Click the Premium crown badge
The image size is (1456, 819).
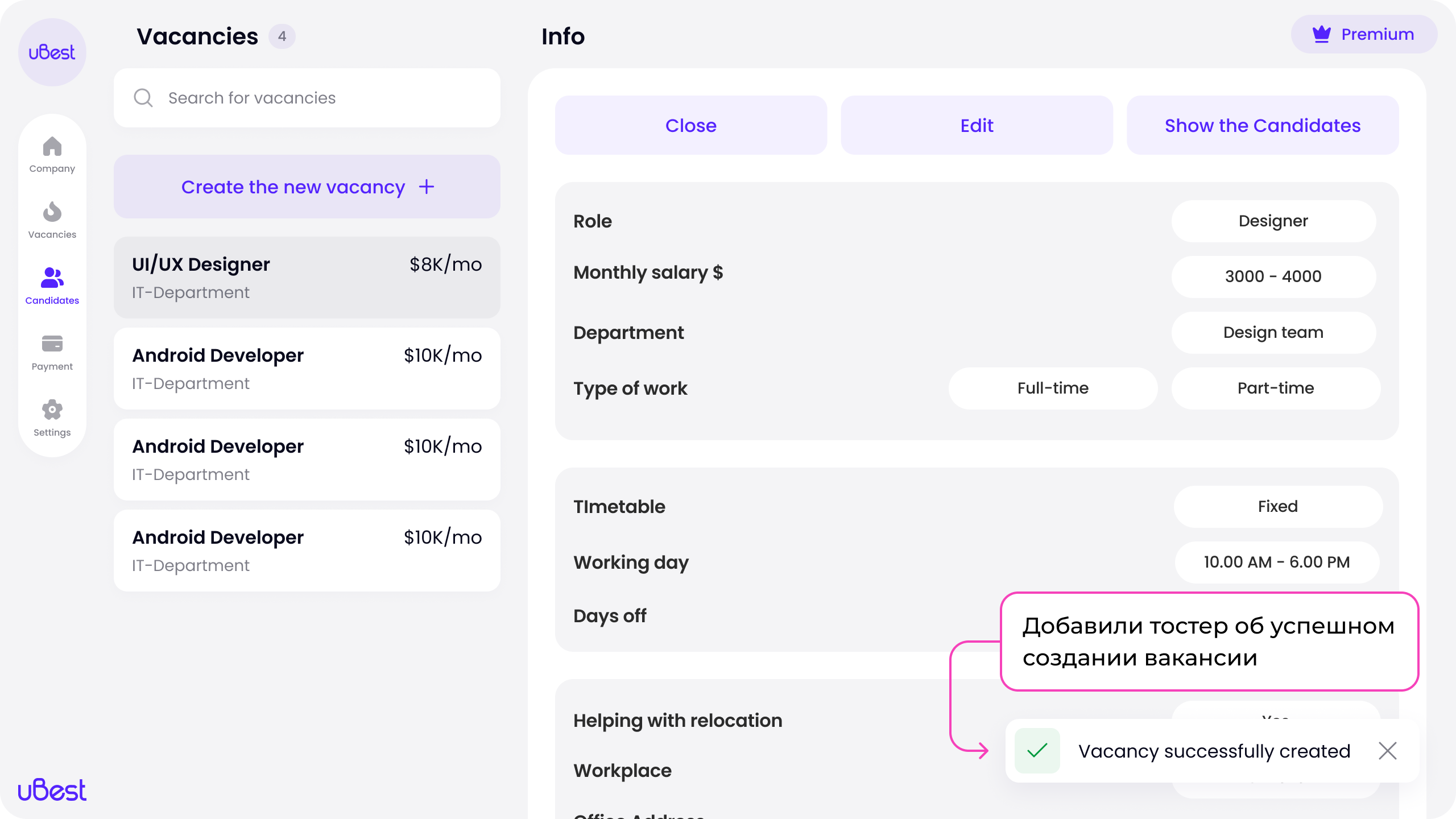pyautogui.click(x=1364, y=34)
